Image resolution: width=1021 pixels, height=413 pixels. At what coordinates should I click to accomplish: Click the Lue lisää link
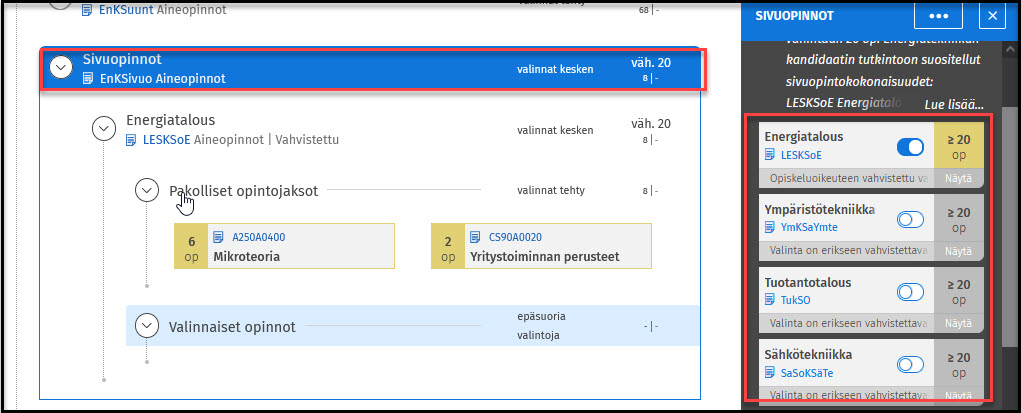953,104
